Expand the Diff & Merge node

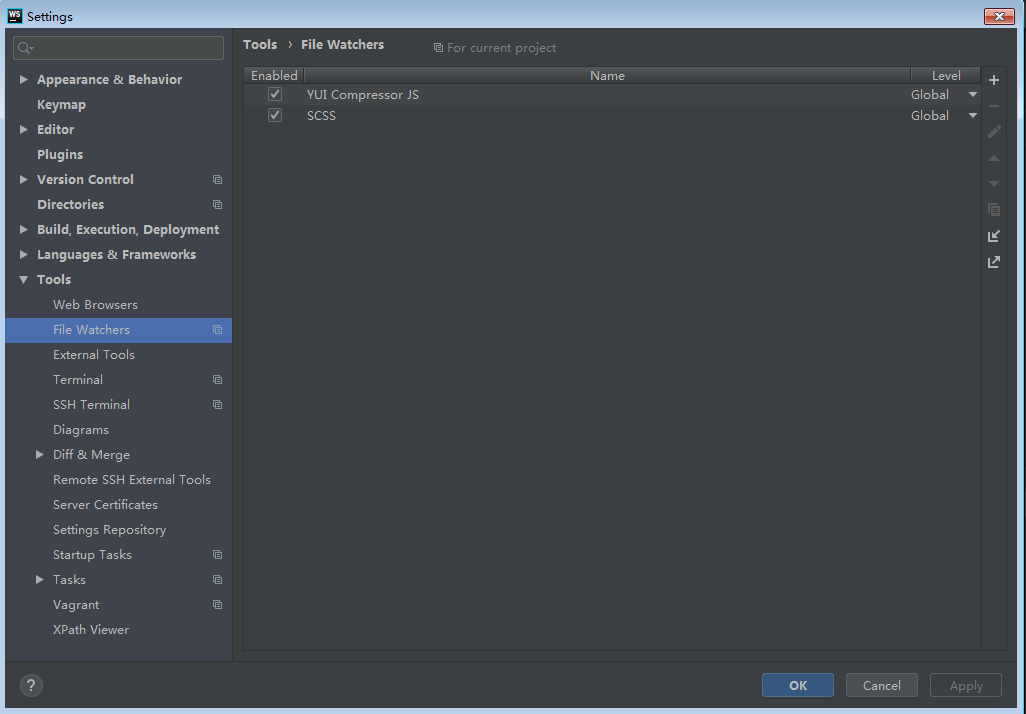click(x=39, y=455)
